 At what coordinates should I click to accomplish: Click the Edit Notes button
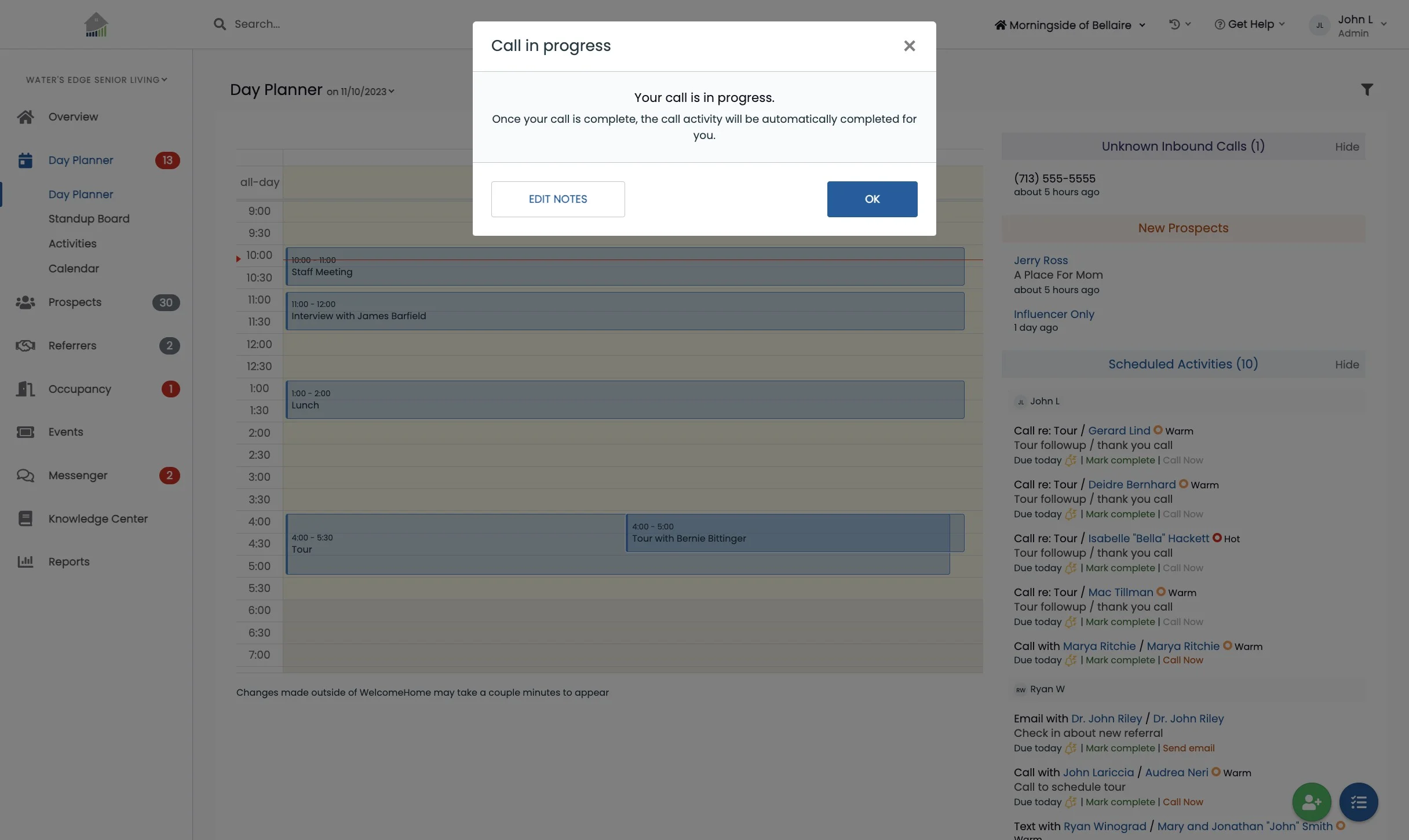pos(557,199)
